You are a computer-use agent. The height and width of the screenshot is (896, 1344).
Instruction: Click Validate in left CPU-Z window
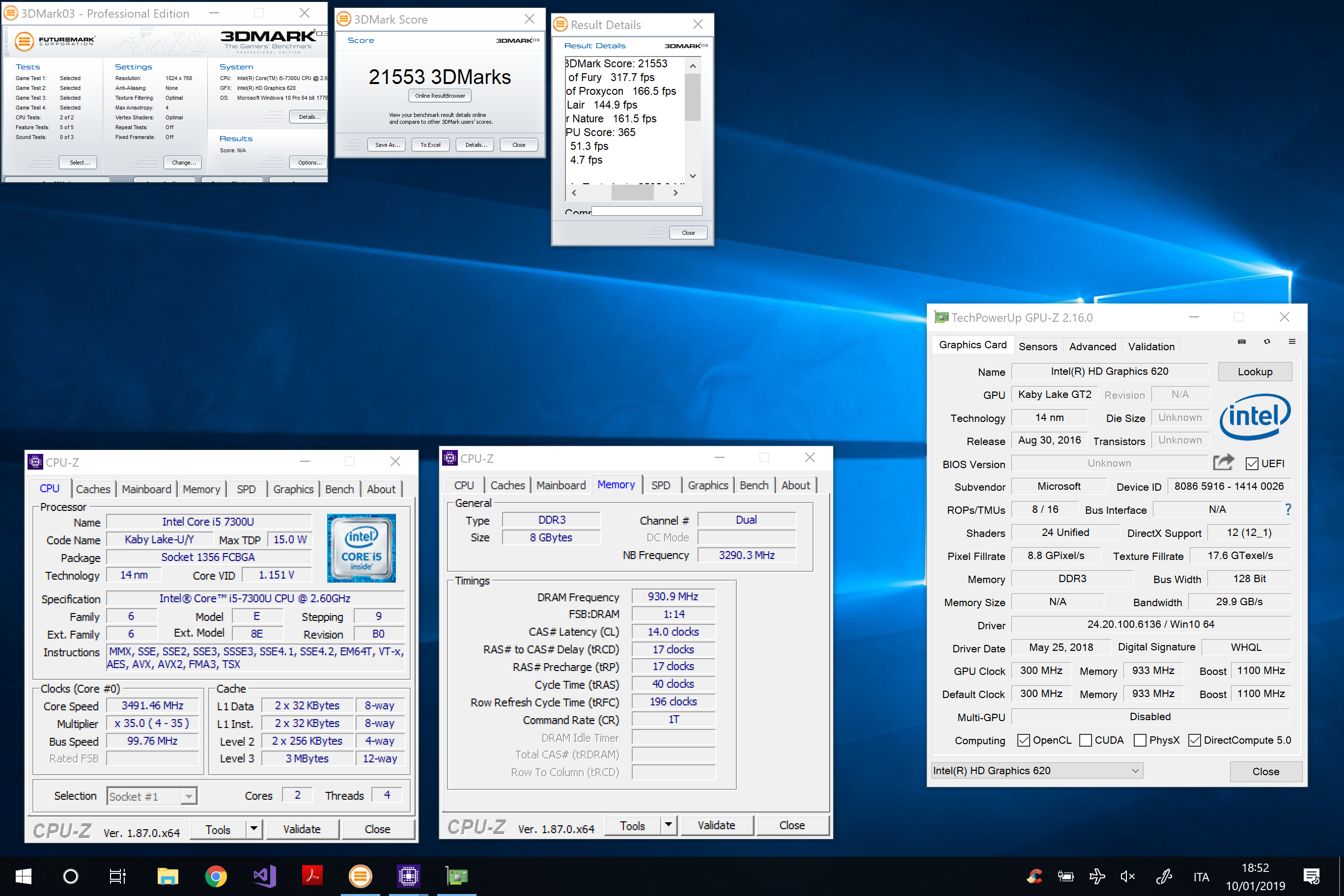[x=302, y=829]
